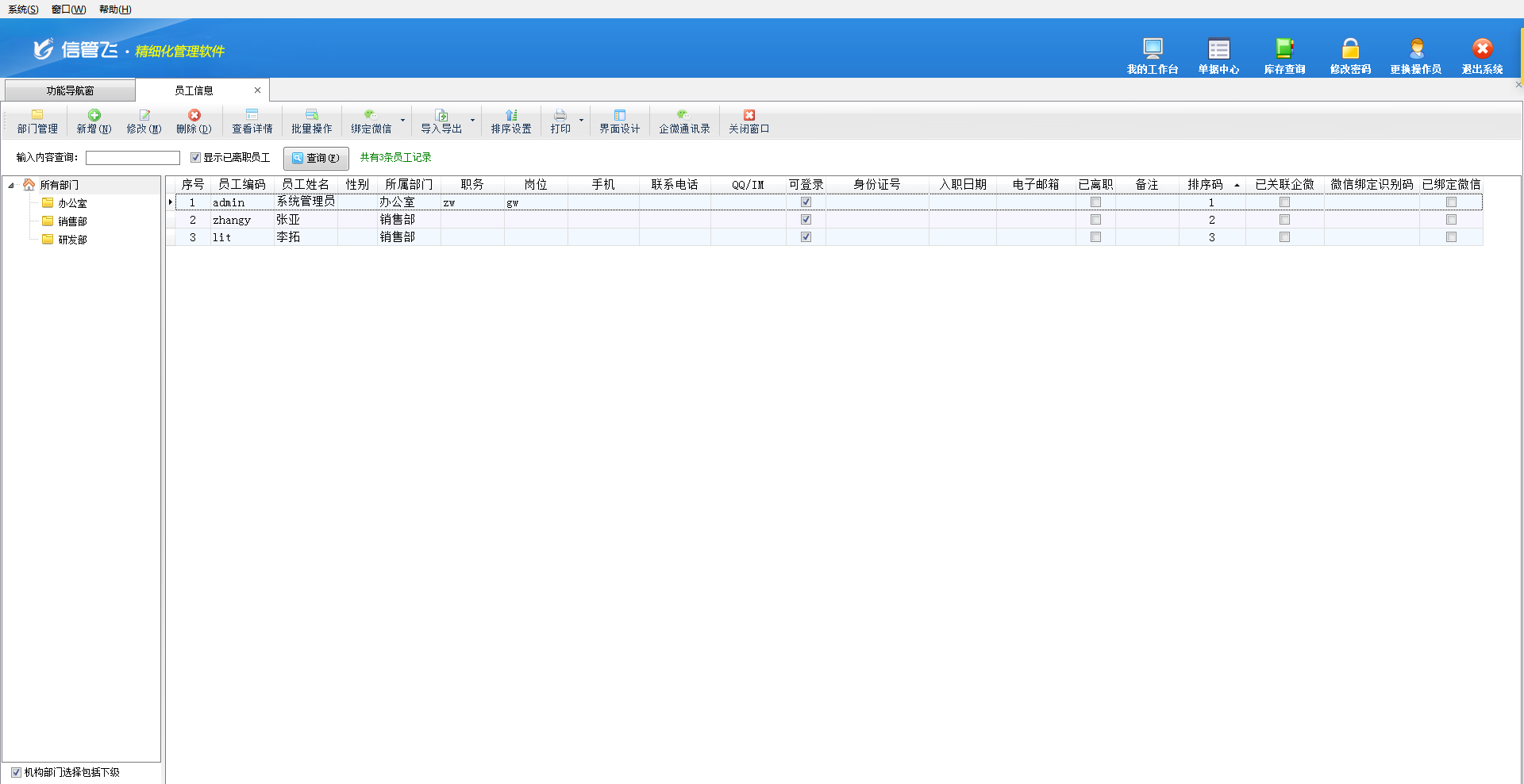Expand the 绑定微信 dropdown arrow
Viewport: 1524px width, 784px height.
[x=403, y=121]
